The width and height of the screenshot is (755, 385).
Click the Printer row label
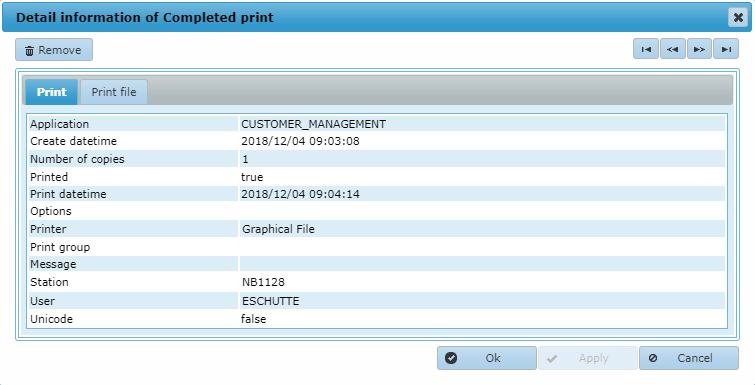pyautogui.click(x=48, y=229)
